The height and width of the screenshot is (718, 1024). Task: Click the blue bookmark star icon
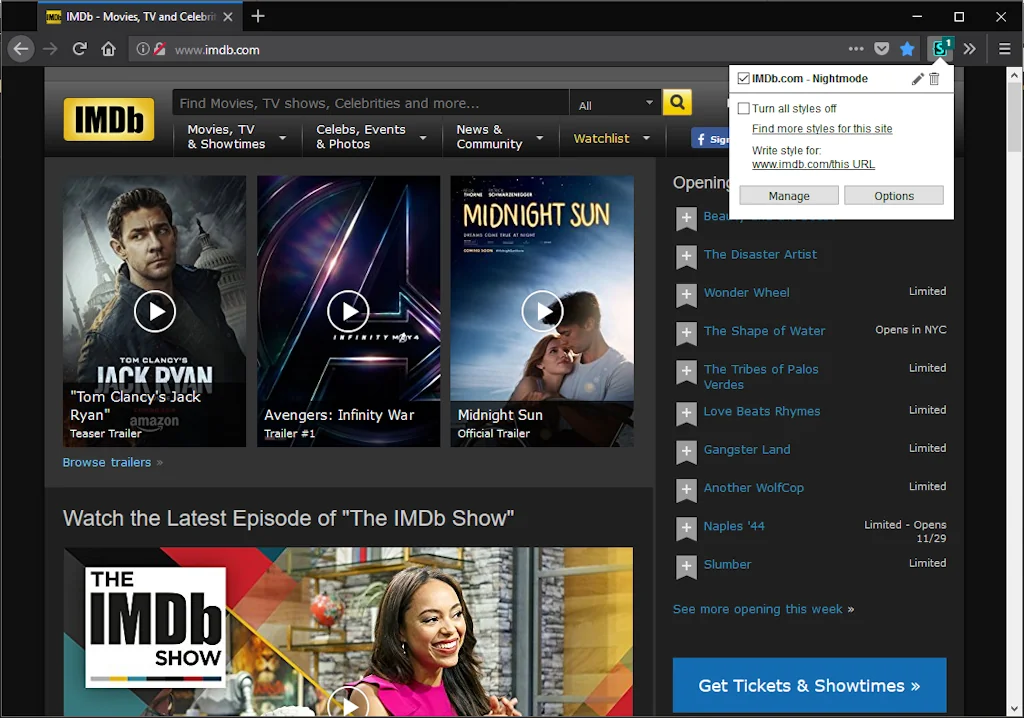(907, 49)
